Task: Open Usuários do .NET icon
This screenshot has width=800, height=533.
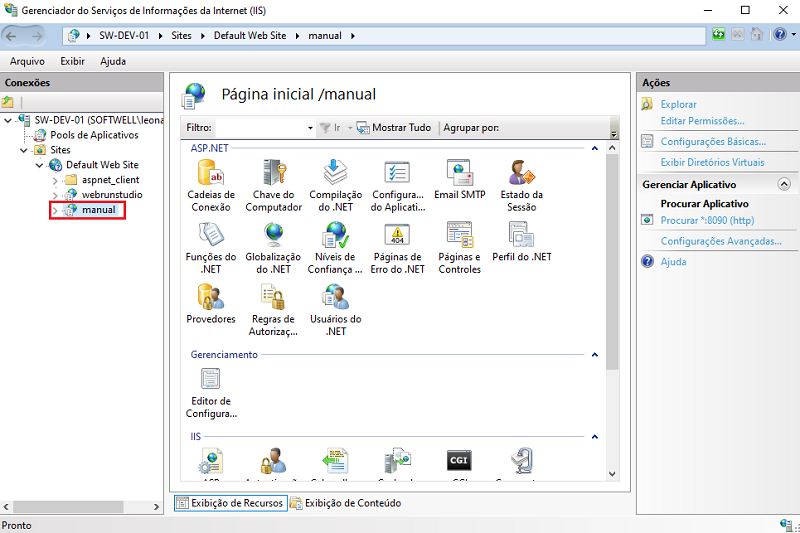Action: (x=335, y=310)
